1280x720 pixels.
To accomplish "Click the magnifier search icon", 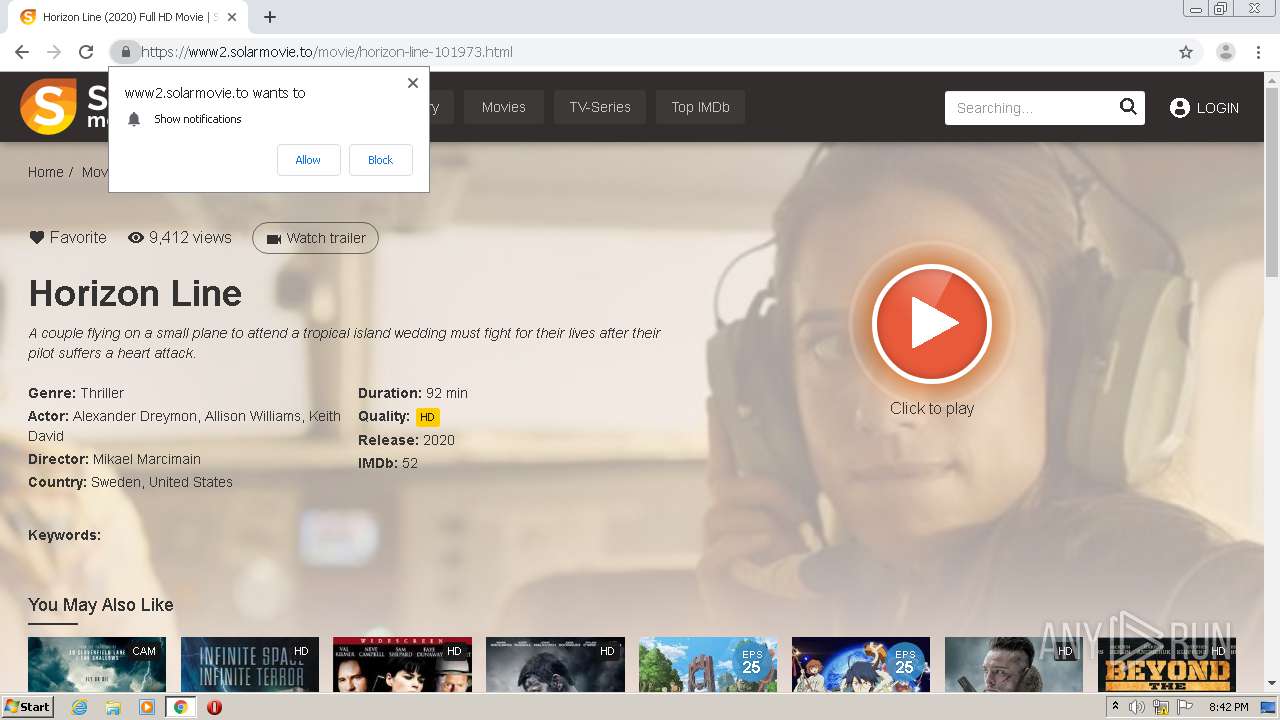I will [x=1128, y=107].
